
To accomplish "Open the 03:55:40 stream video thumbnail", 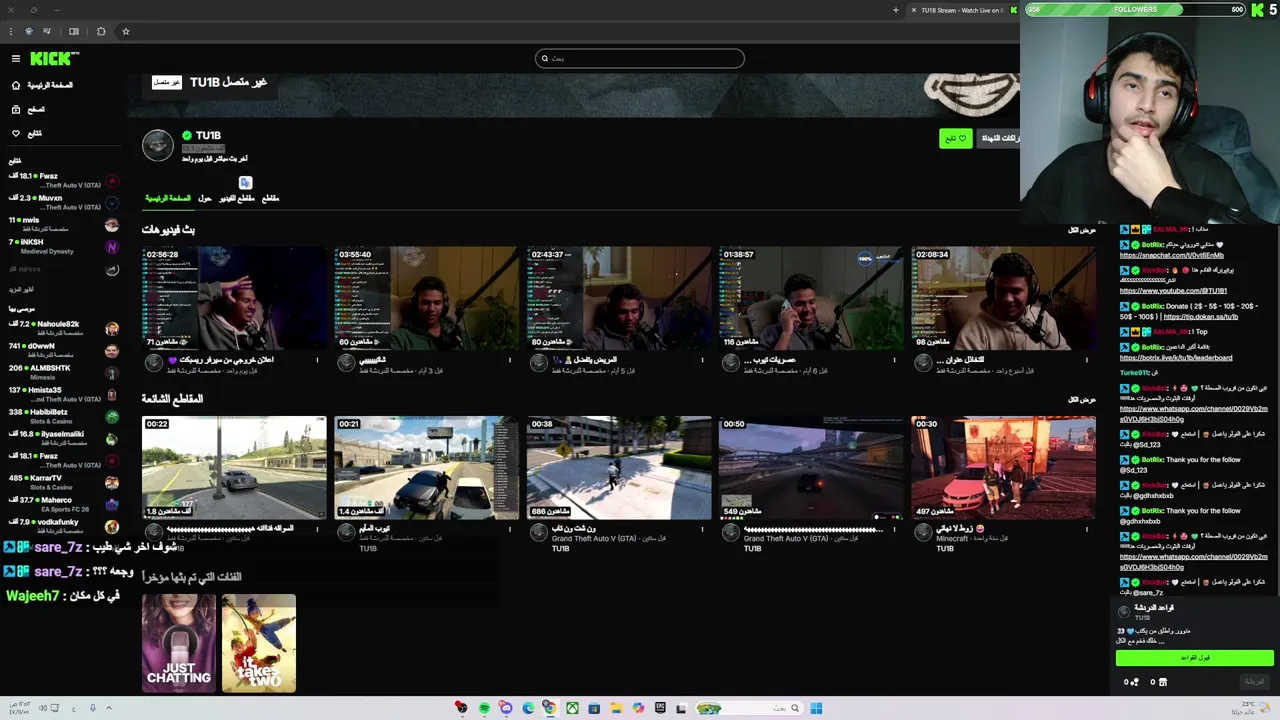I will tap(427, 298).
